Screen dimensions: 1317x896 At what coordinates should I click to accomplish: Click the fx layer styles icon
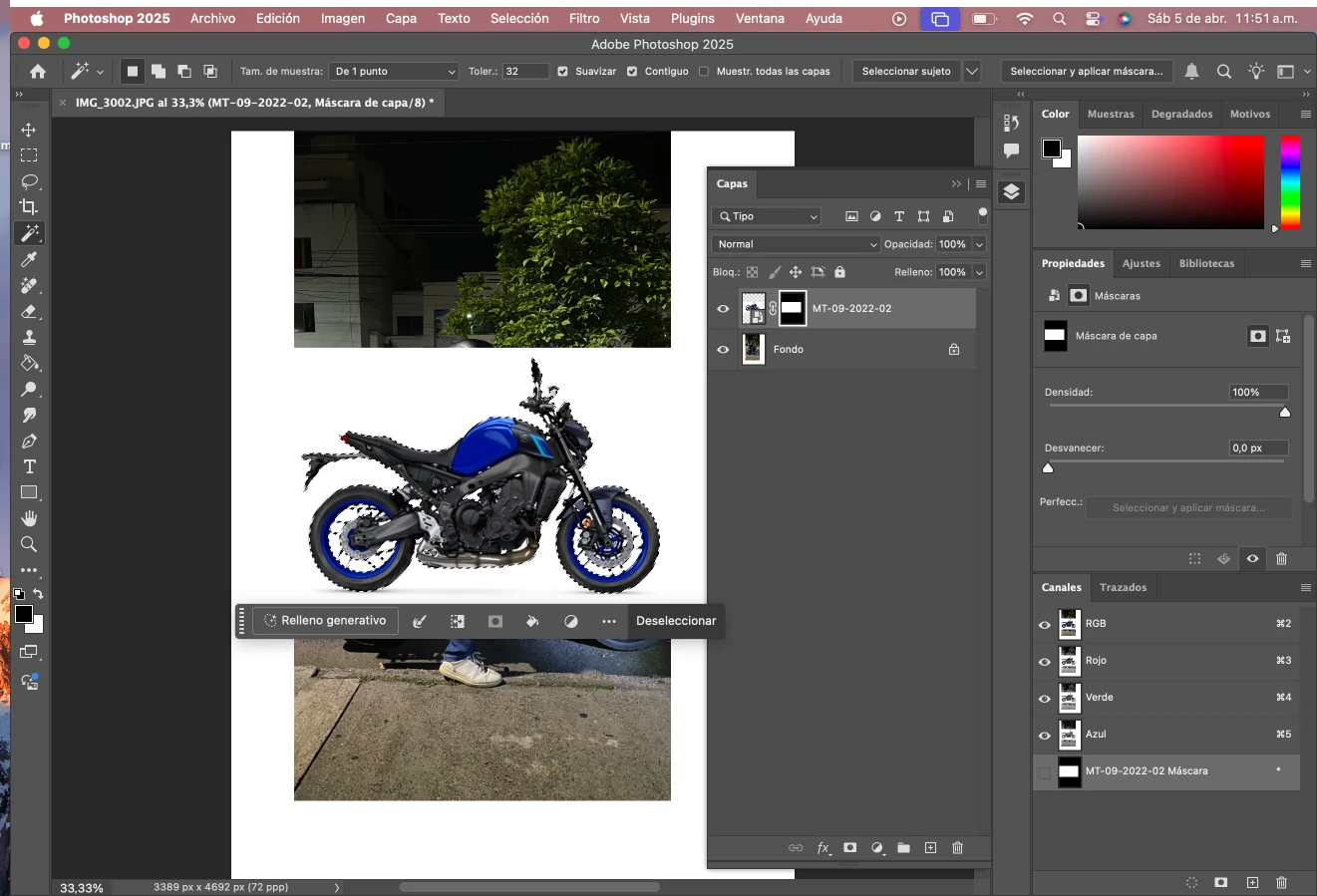823,848
